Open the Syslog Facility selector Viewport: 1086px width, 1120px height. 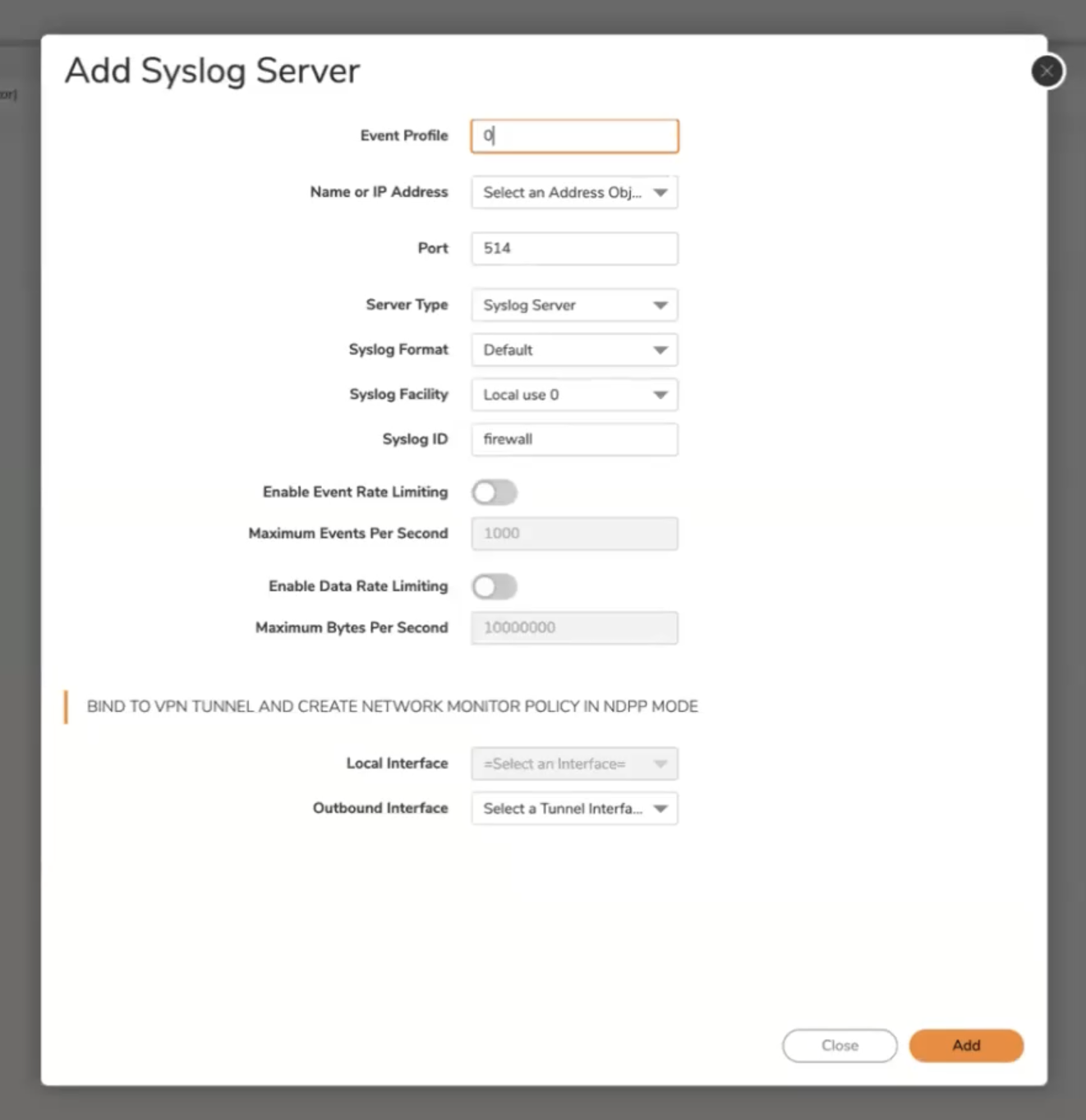(x=573, y=394)
